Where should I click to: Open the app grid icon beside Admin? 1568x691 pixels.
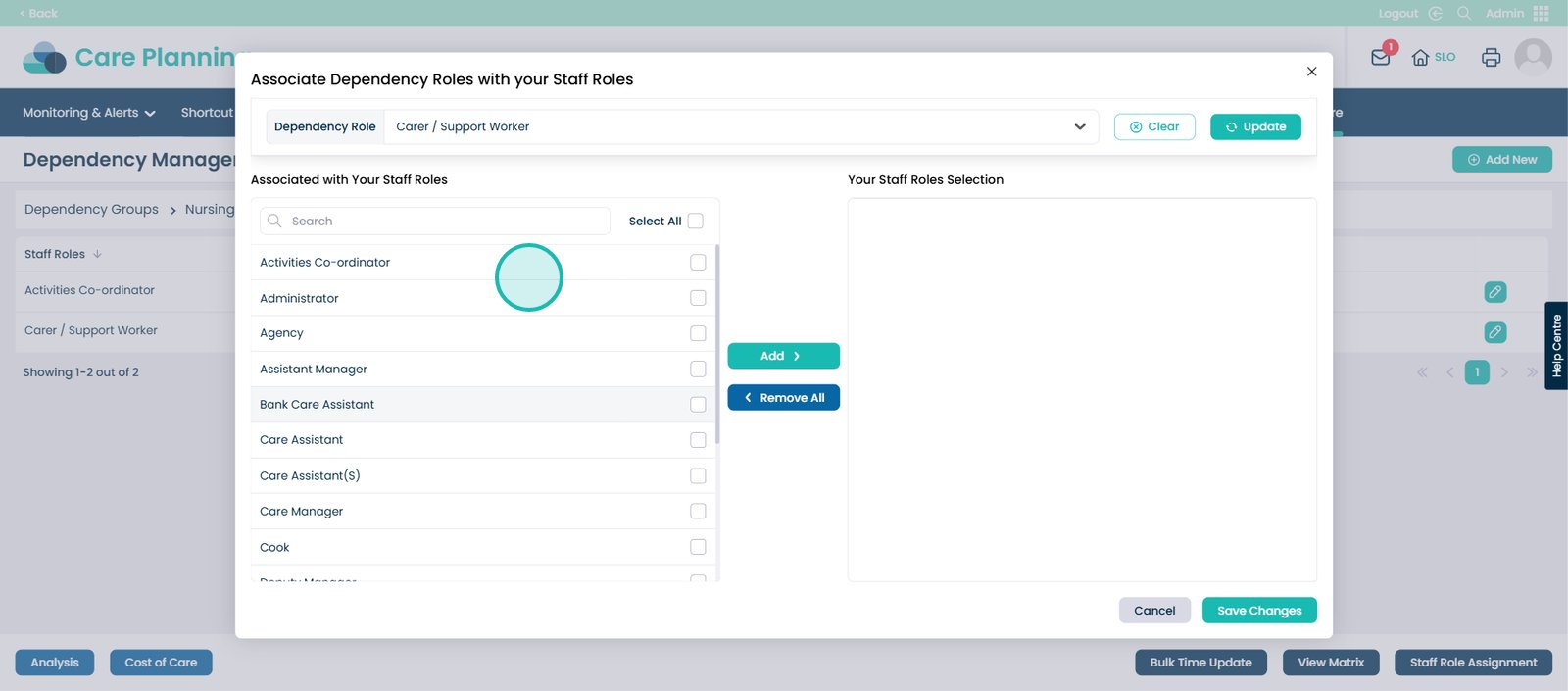tap(1542, 14)
